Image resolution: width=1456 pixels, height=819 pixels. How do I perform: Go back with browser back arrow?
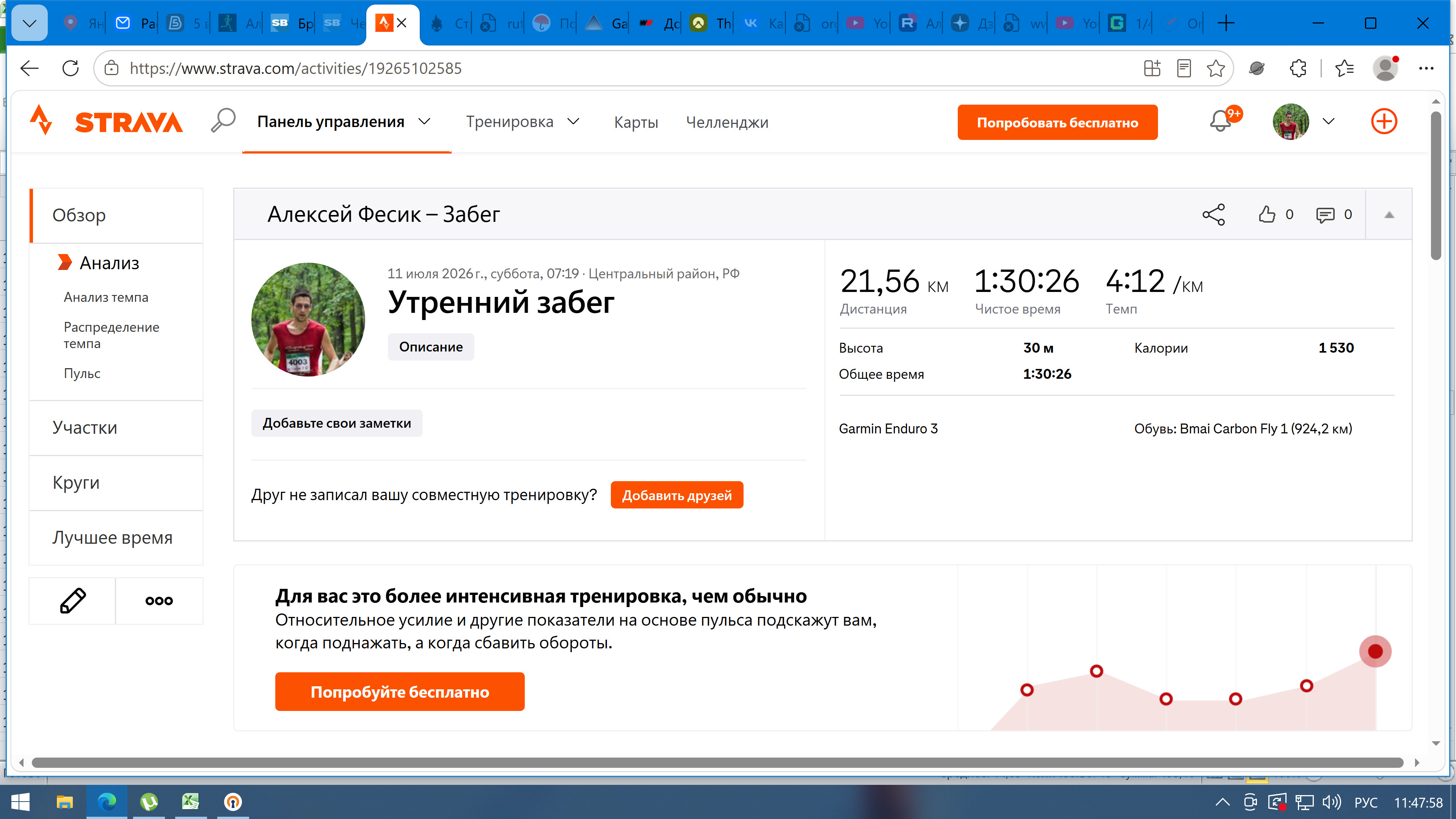(30, 68)
